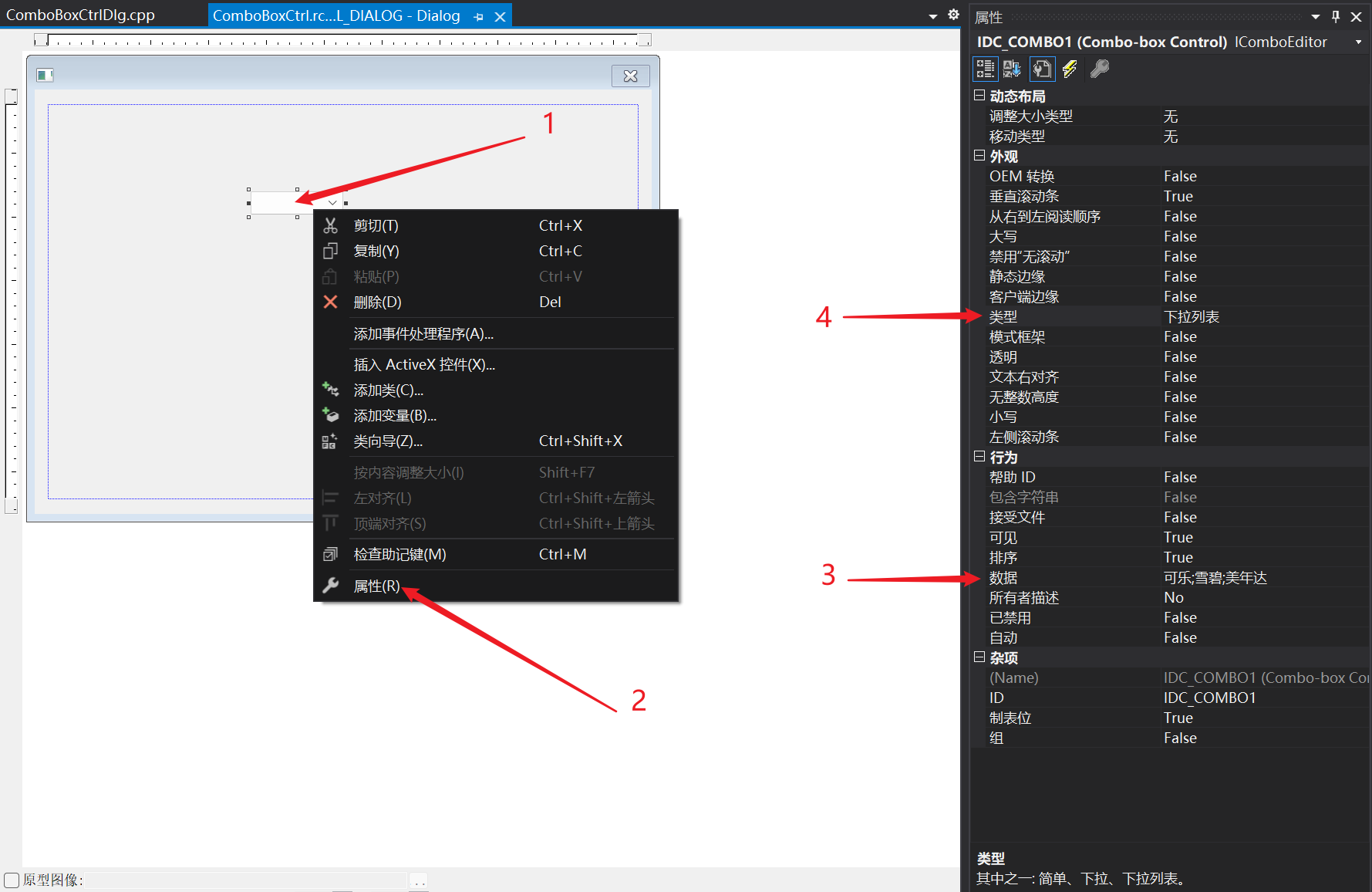Enable the 原型图像 checkbox

[x=12, y=880]
